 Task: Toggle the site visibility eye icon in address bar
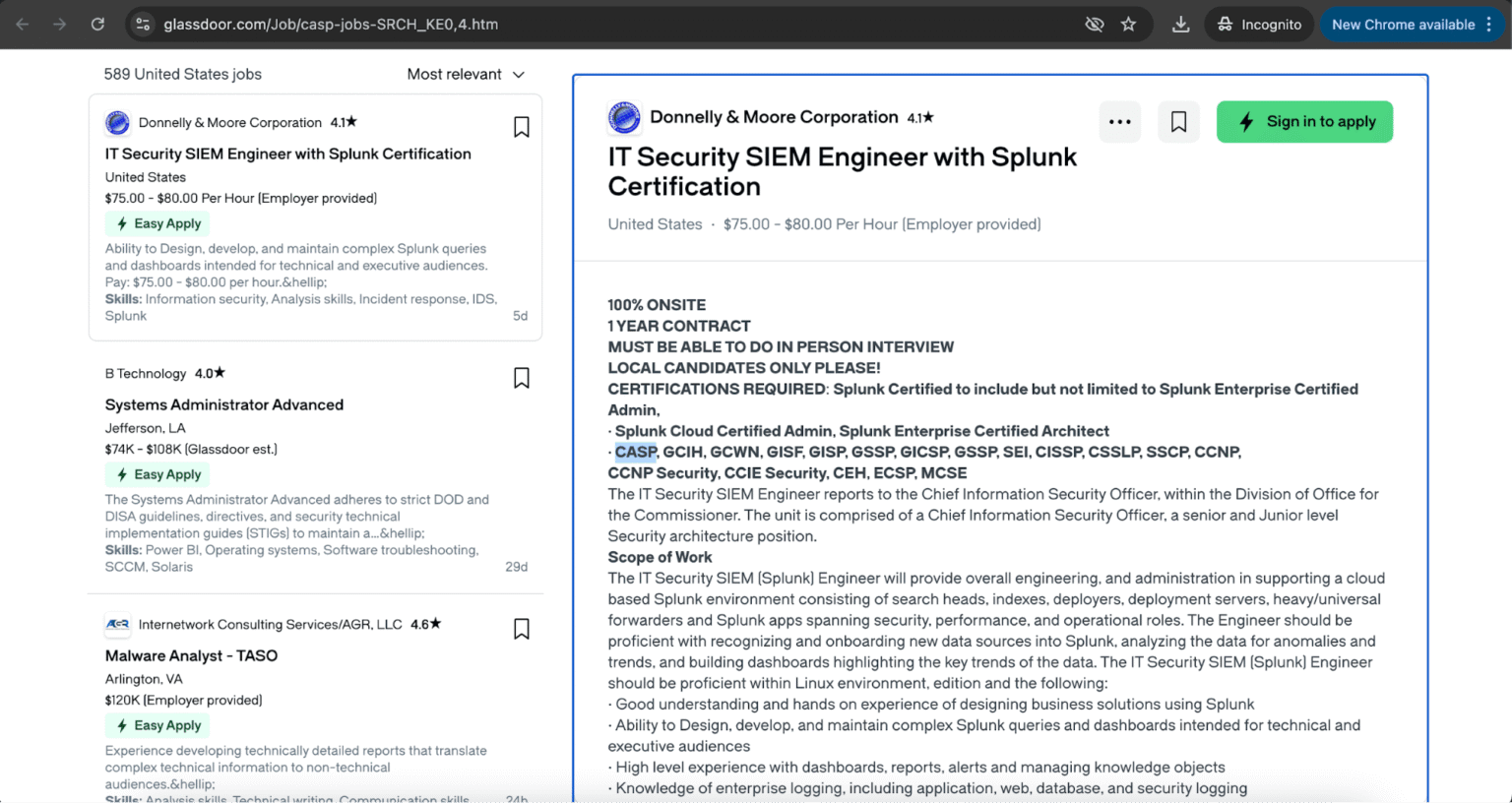click(1094, 24)
